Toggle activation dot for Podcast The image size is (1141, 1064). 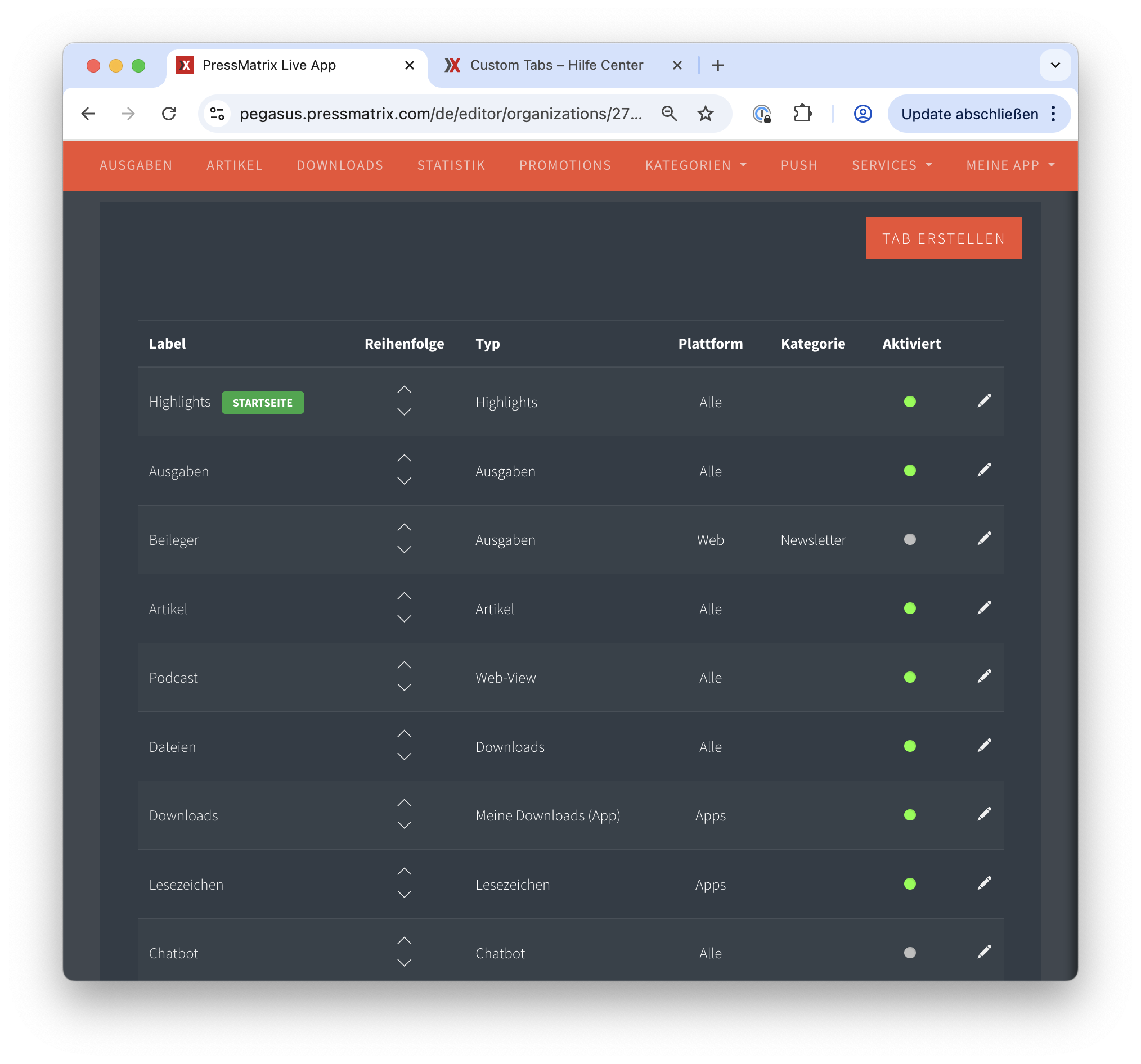click(x=909, y=677)
